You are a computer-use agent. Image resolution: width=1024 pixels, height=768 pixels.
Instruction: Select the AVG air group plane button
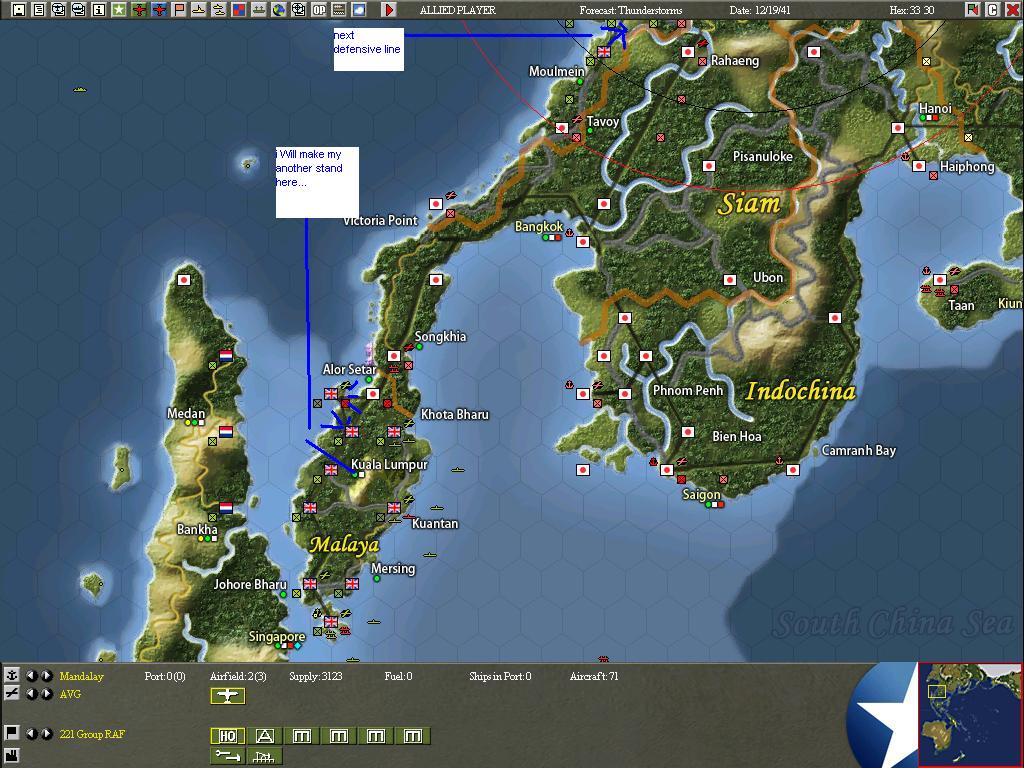point(228,696)
